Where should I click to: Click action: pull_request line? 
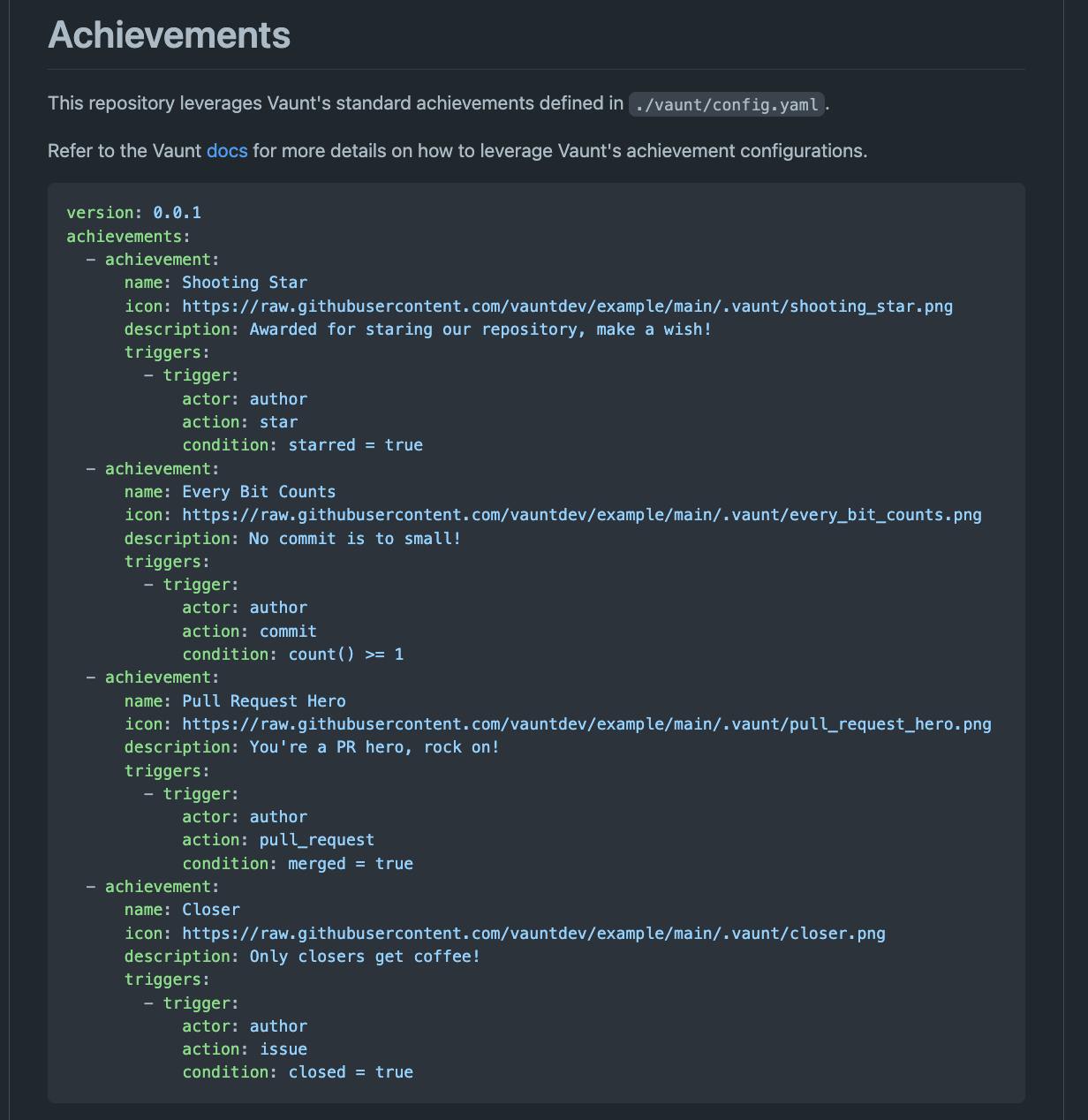click(278, 840)
